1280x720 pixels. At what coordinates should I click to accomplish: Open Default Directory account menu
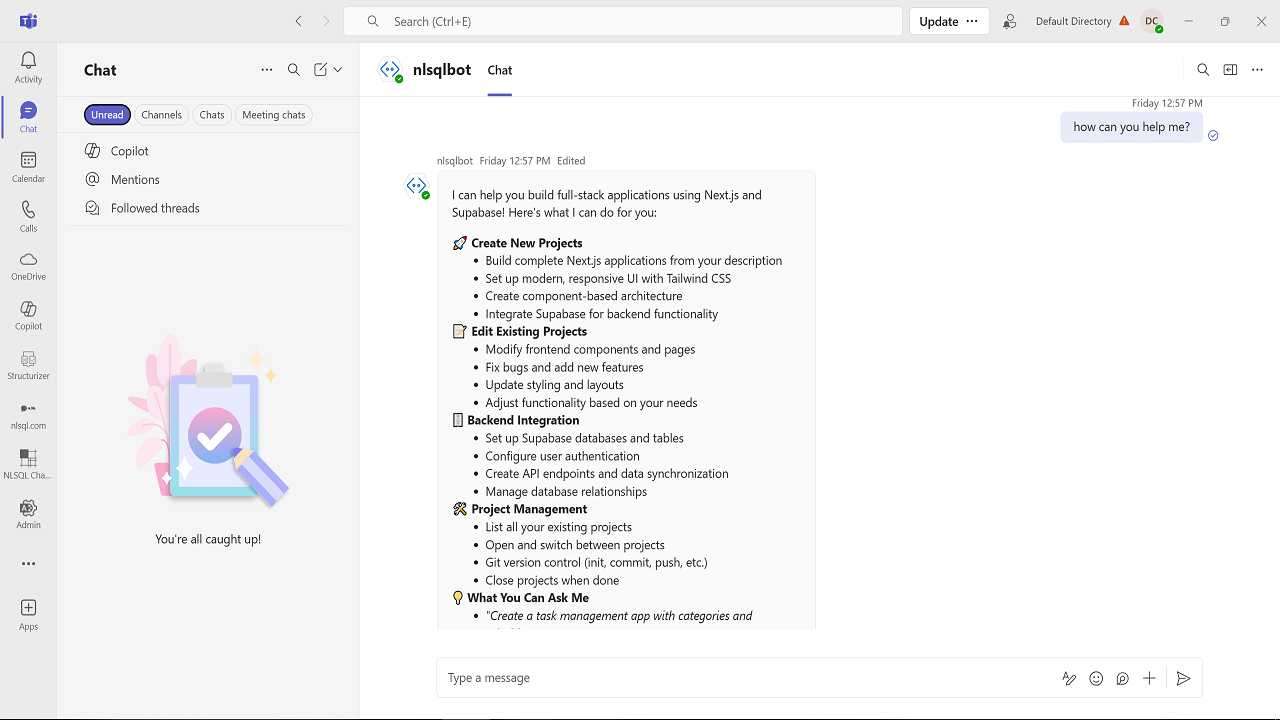pyautogui.click(x=1073, y=21)
